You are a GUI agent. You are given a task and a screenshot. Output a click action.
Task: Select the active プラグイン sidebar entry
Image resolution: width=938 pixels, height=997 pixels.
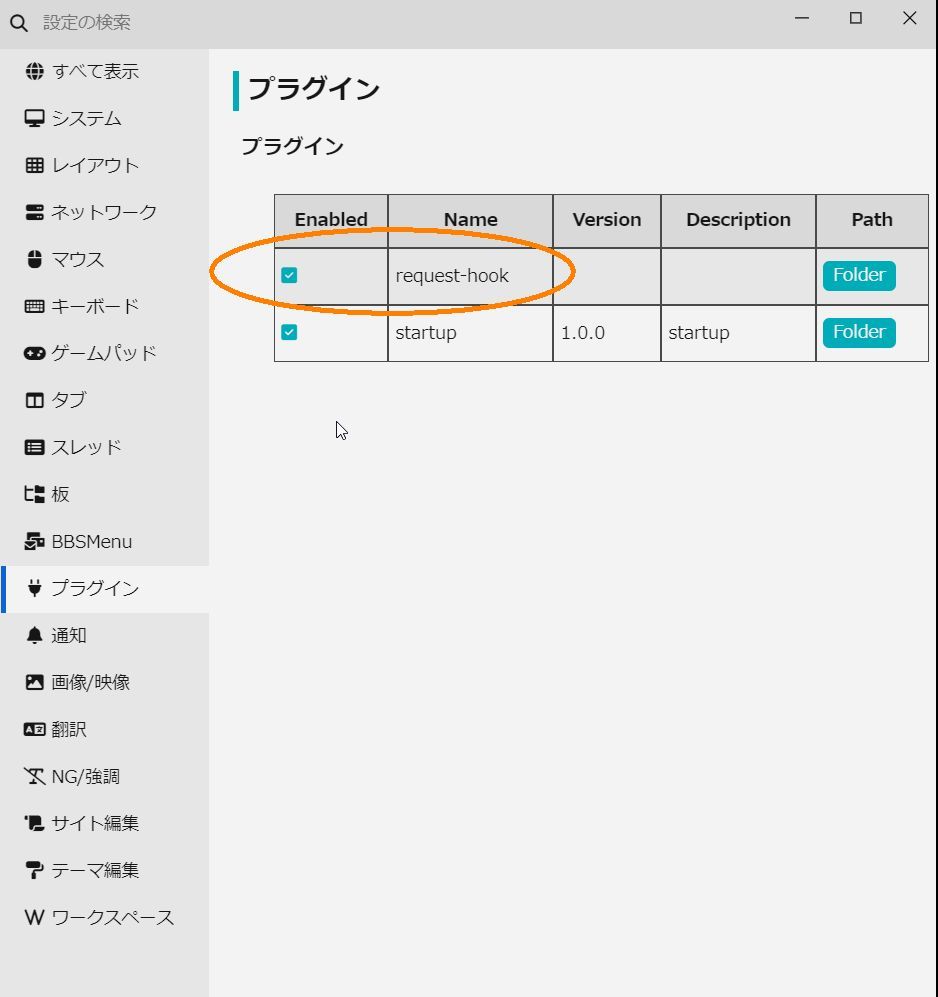pyautogui.click(x=105, y=589)
